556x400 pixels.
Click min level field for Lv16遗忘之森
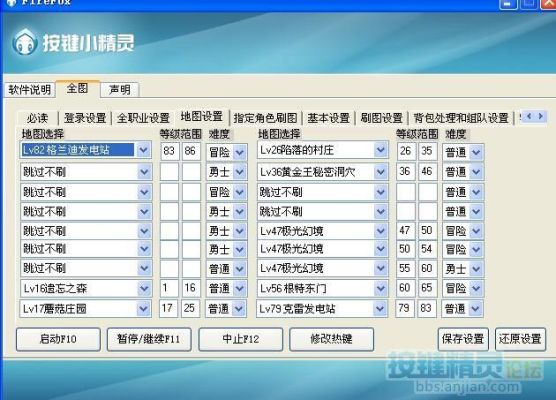click(x=169, y=288)
